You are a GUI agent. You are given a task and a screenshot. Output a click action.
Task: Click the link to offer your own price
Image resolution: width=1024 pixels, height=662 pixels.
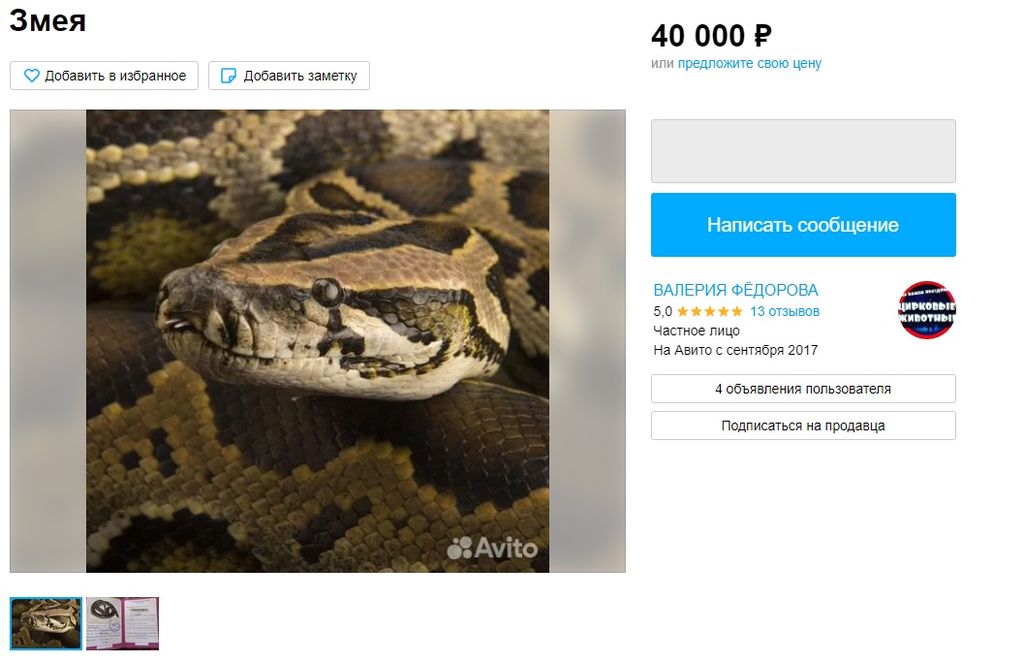pyautogui.click(x=750, y=63)
